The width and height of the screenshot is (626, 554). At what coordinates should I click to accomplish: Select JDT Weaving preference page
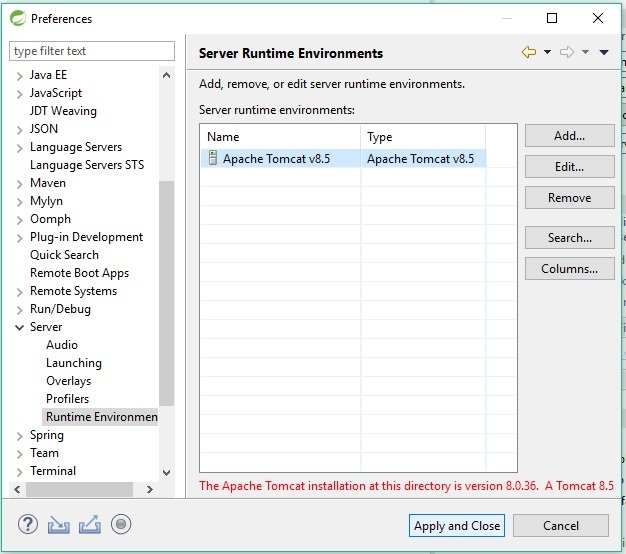tap(63, 111)
